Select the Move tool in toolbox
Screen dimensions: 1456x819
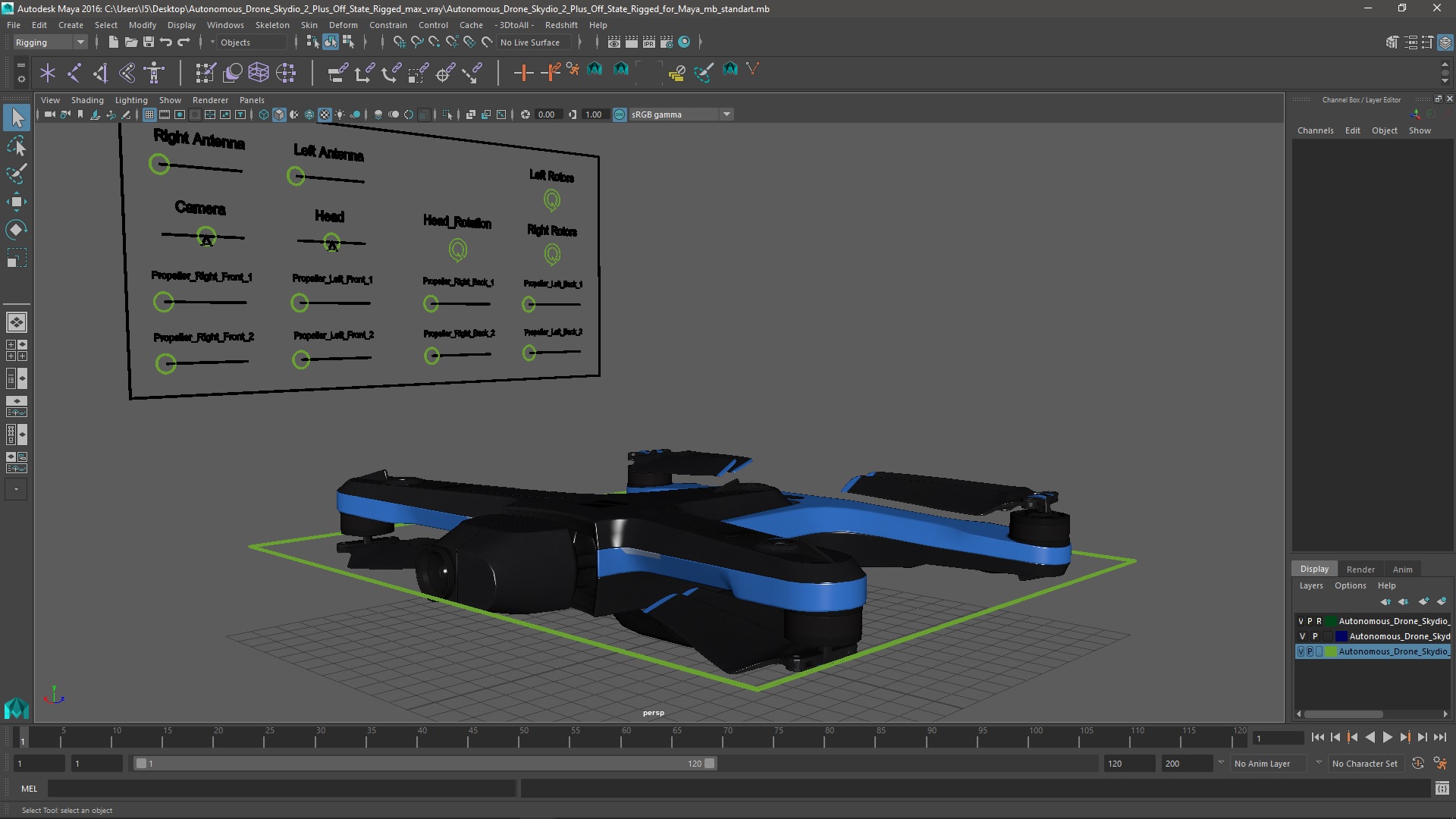[17, 202]
